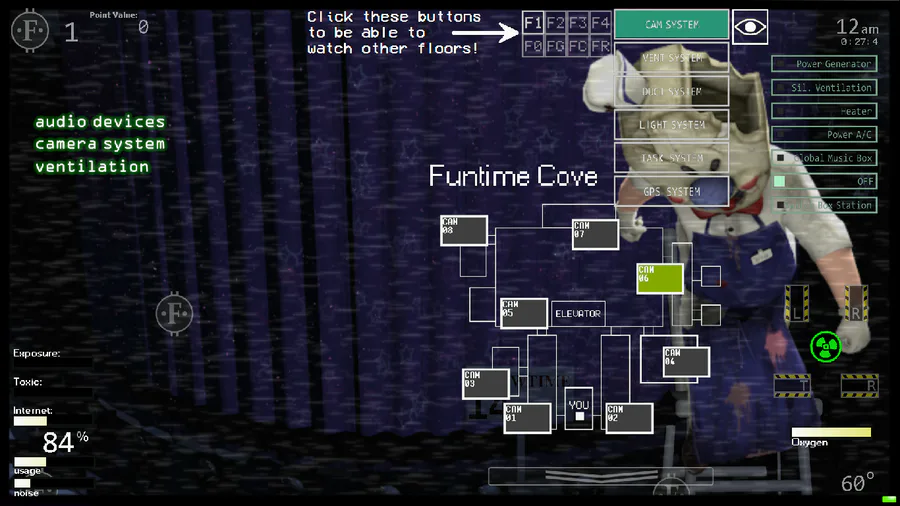This screenshot has width=900, height=506.
Task: Click the green ventilation fan icon
Action: [825, 347]
